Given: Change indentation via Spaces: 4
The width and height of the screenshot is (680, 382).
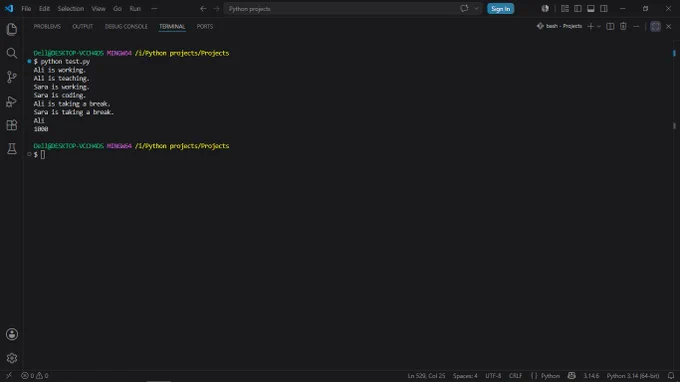Looking at the screenshot, I should pyautogui.click(x=465, y=375).
